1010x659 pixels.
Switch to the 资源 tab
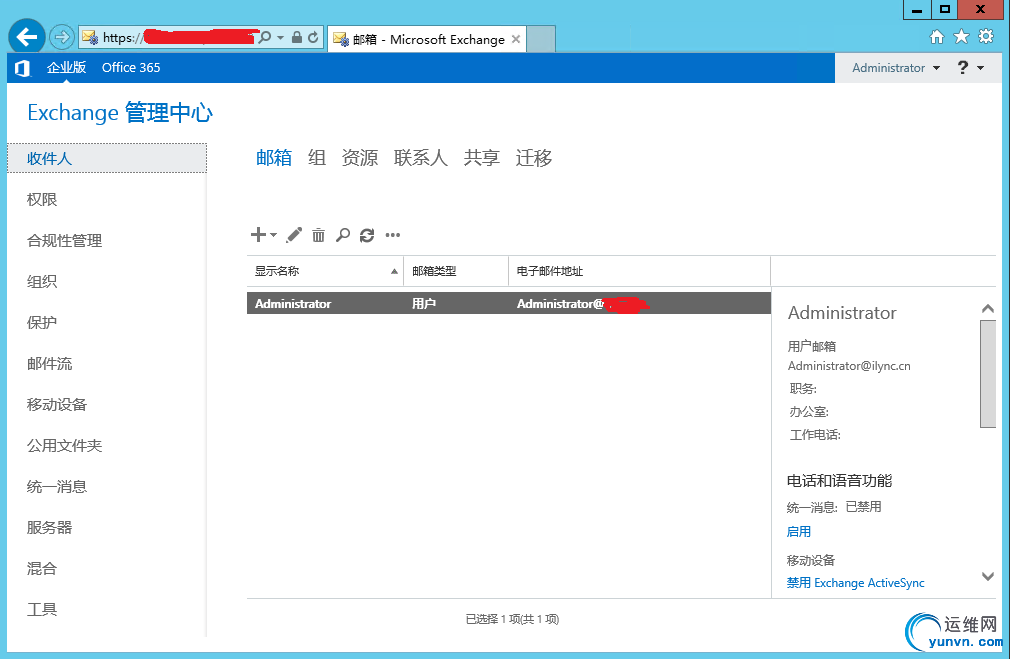(359, 158)
